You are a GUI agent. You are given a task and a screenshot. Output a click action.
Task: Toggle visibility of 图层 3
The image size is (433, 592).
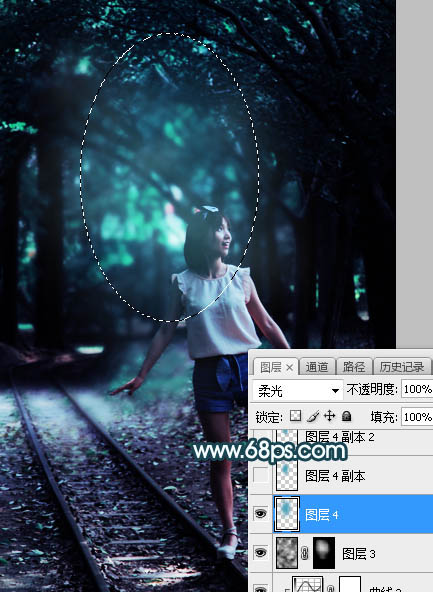point(260,553)
